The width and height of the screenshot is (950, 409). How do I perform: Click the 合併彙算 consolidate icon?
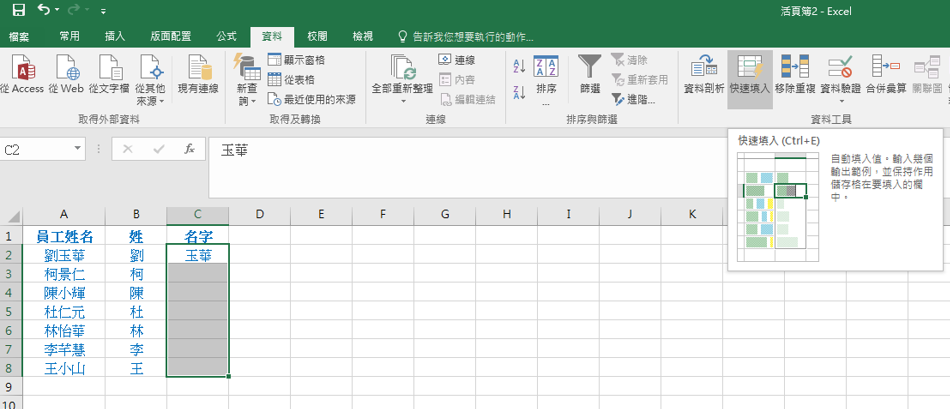885,68
